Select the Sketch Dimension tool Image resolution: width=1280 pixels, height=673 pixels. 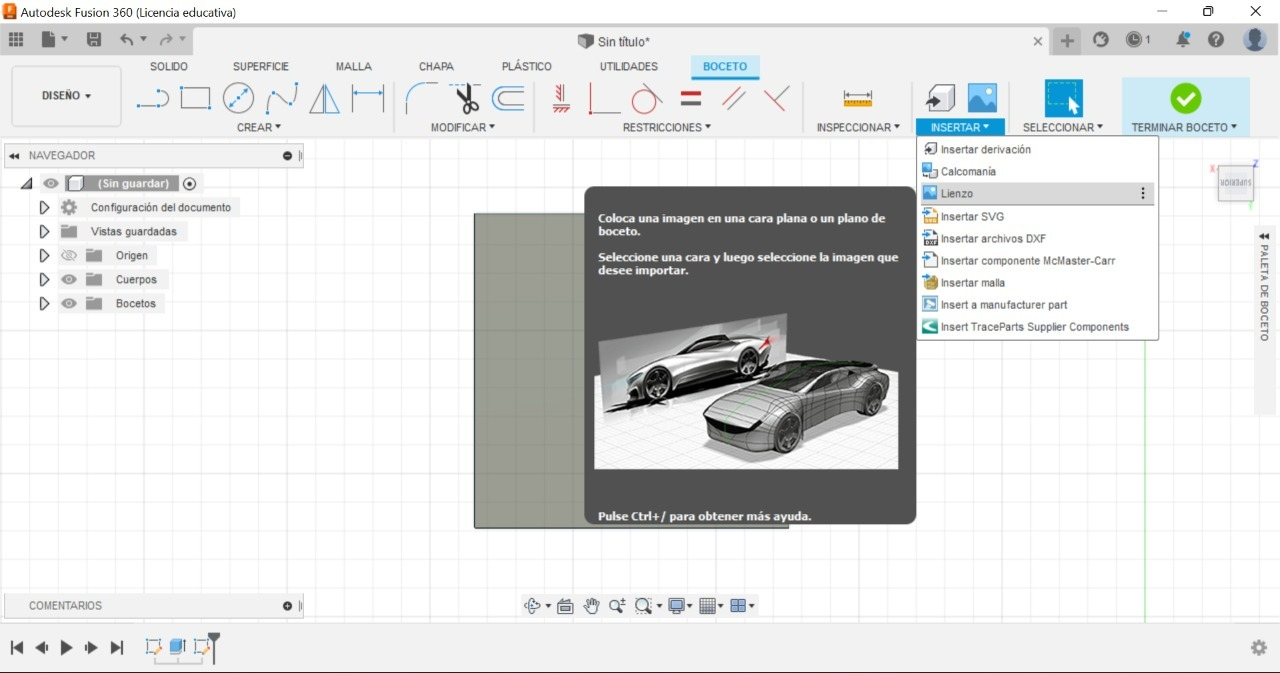click(x=368, y=98)
